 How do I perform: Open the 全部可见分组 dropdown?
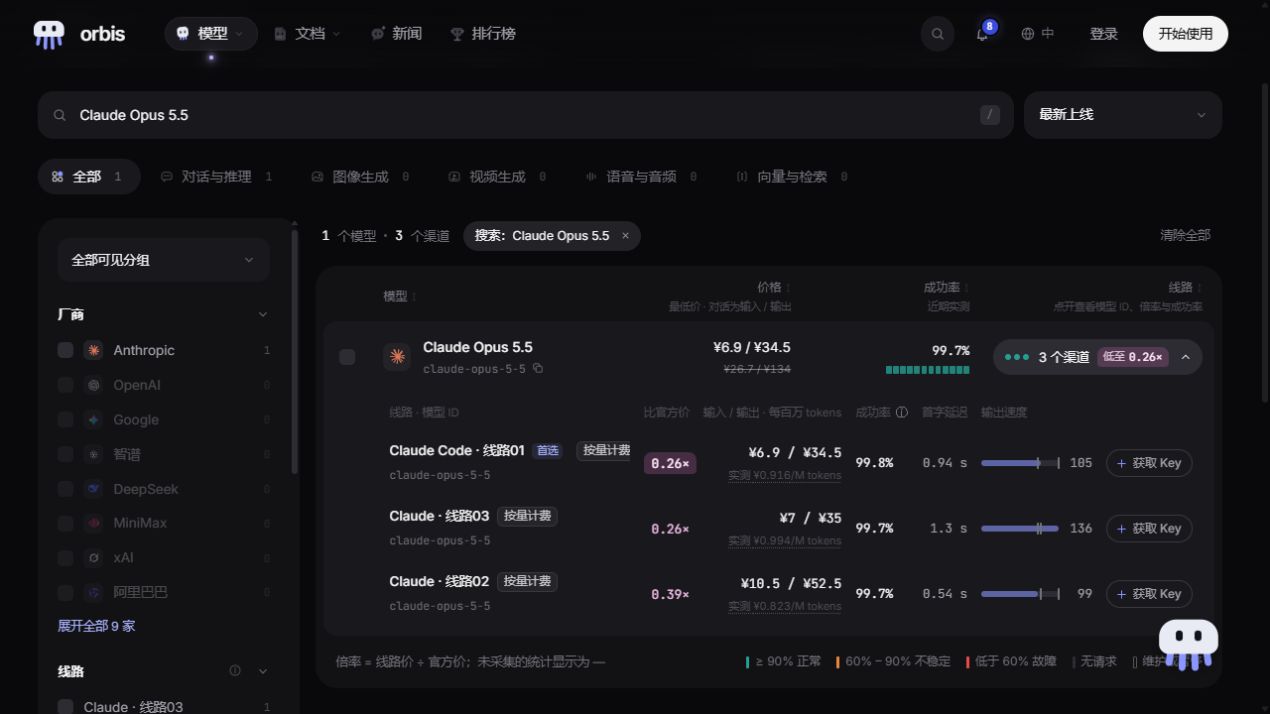tap(163, 260)
